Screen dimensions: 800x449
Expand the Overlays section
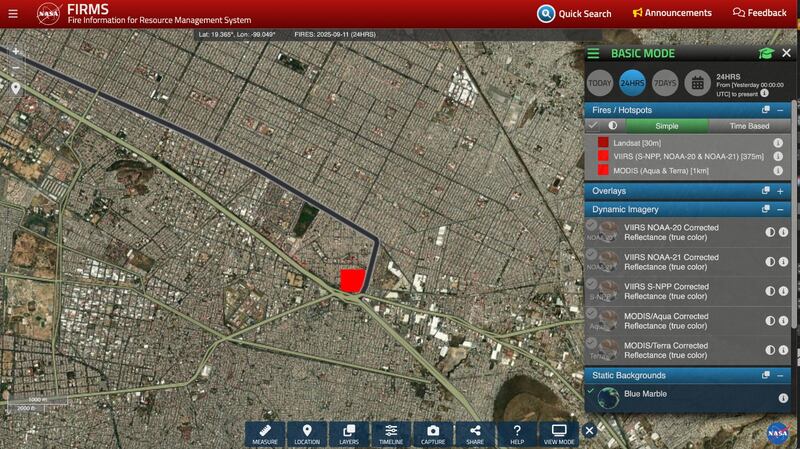pyautogui.click(x=780, y=191)
